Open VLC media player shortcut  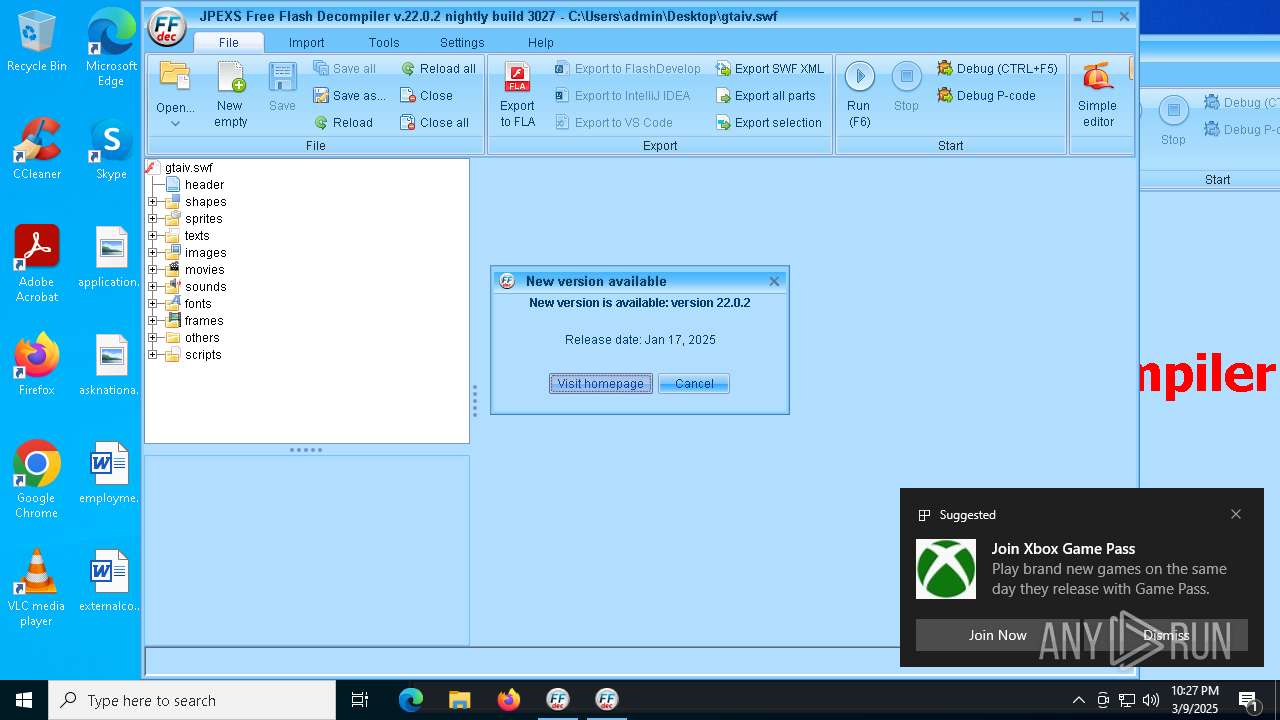tap(36, 588)
